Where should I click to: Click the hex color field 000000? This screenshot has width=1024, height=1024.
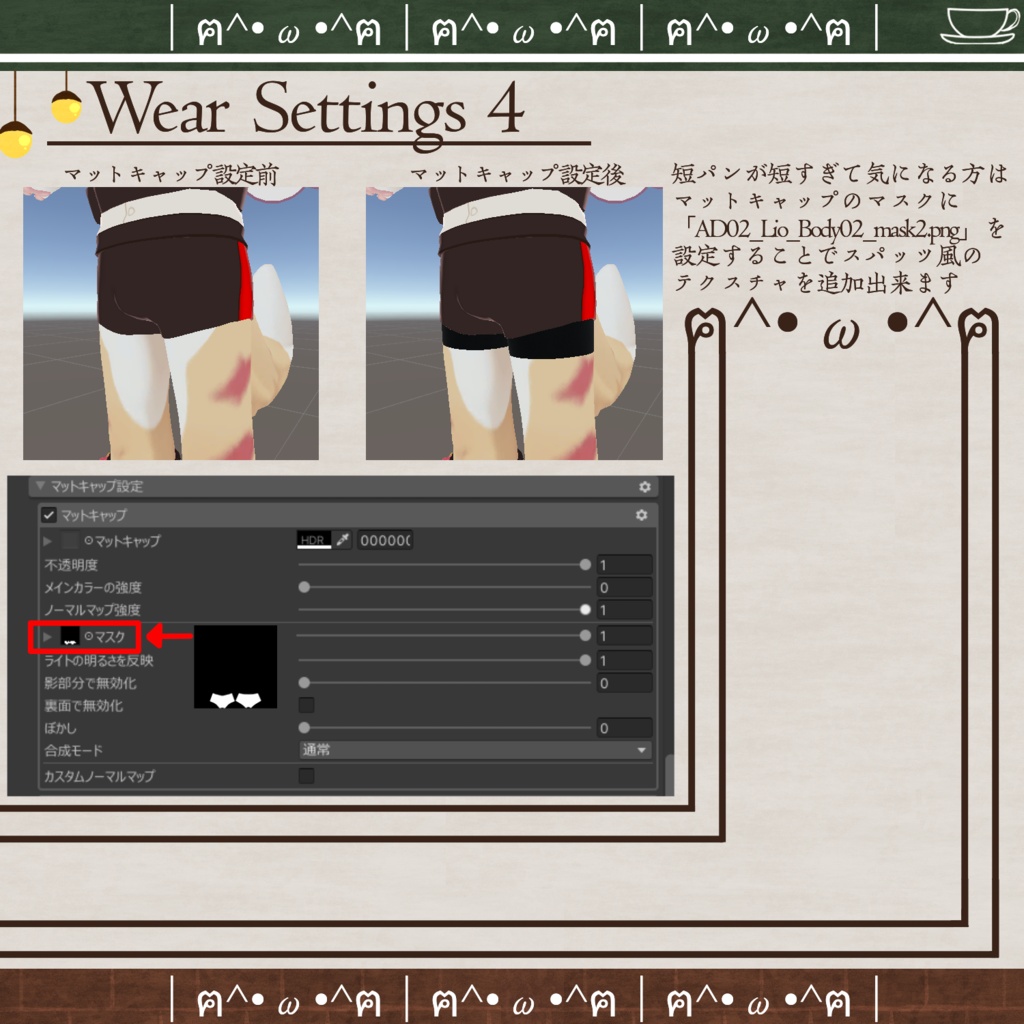[385, 540]
